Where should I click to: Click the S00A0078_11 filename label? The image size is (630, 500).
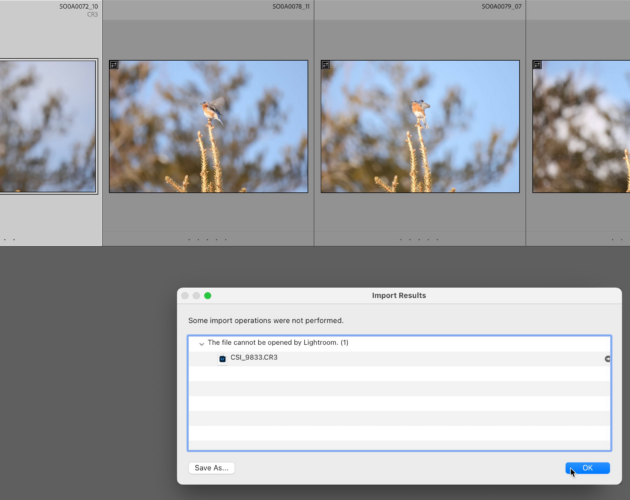click(291, 6)
